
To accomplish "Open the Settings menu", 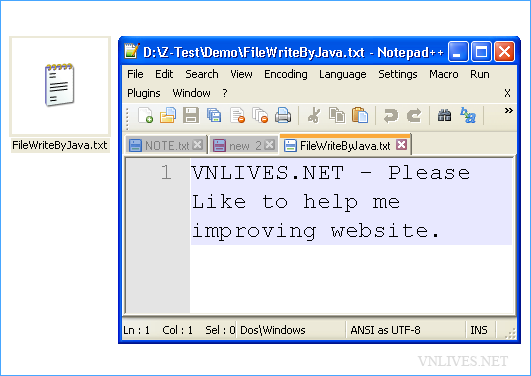I will coord(398,74).
